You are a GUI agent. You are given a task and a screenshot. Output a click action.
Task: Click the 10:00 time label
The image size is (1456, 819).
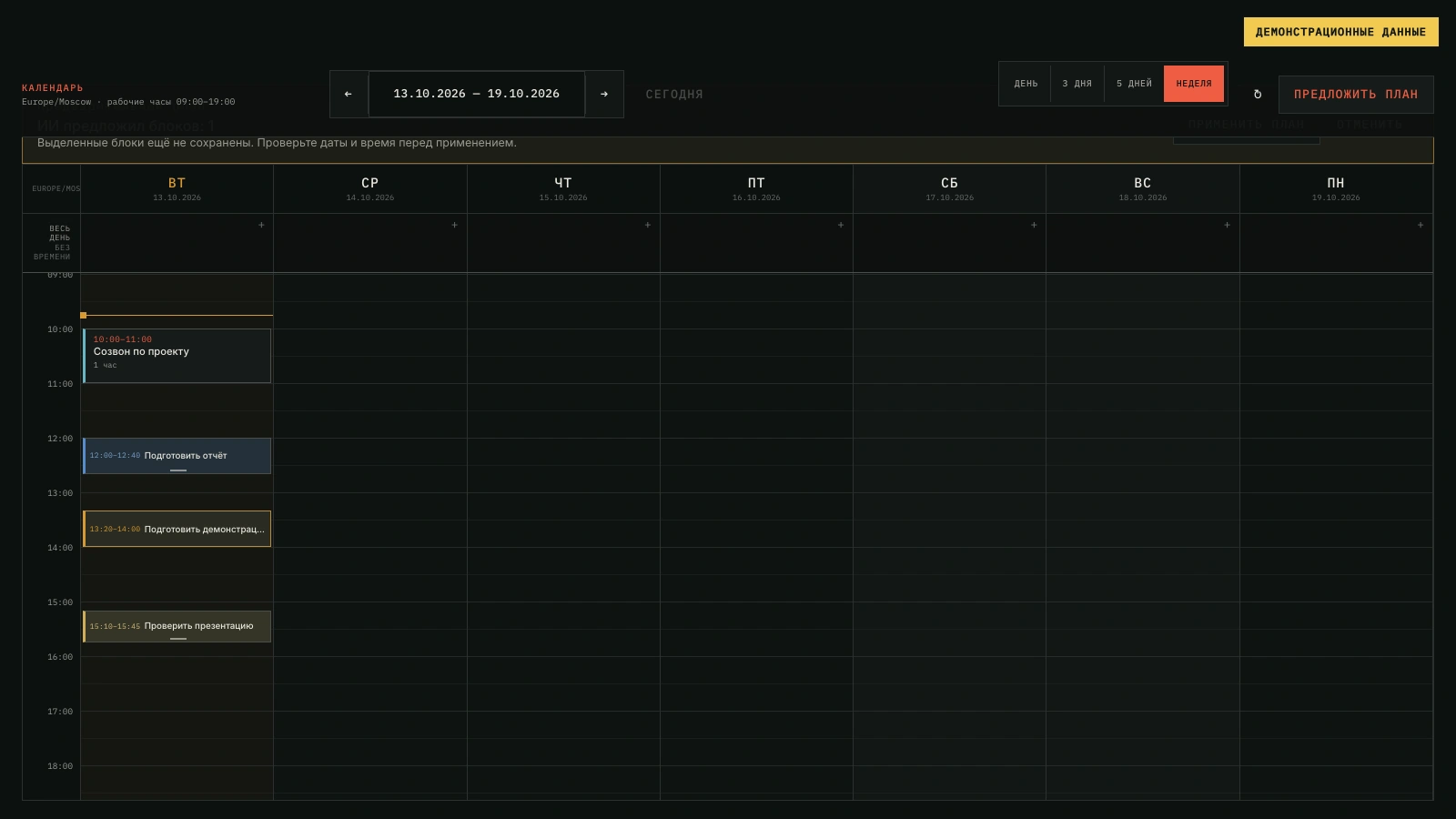pyautogui.click(x=60, y=329)
